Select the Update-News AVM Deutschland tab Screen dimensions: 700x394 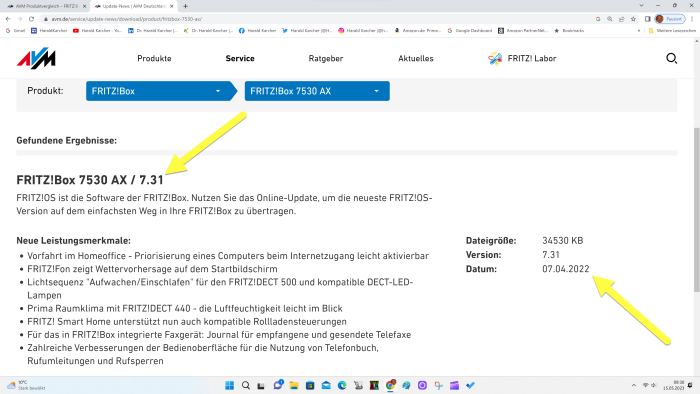[133, 6]
